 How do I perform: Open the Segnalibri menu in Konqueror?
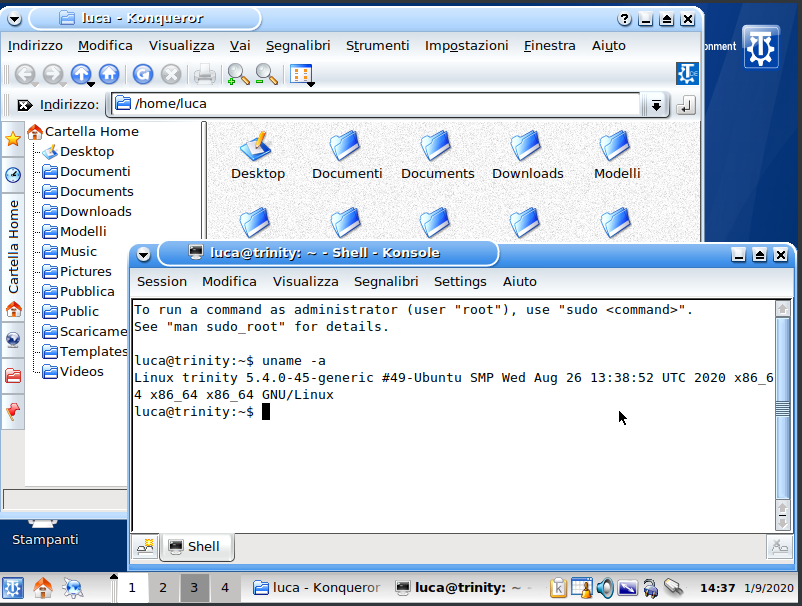click(298, 46)
